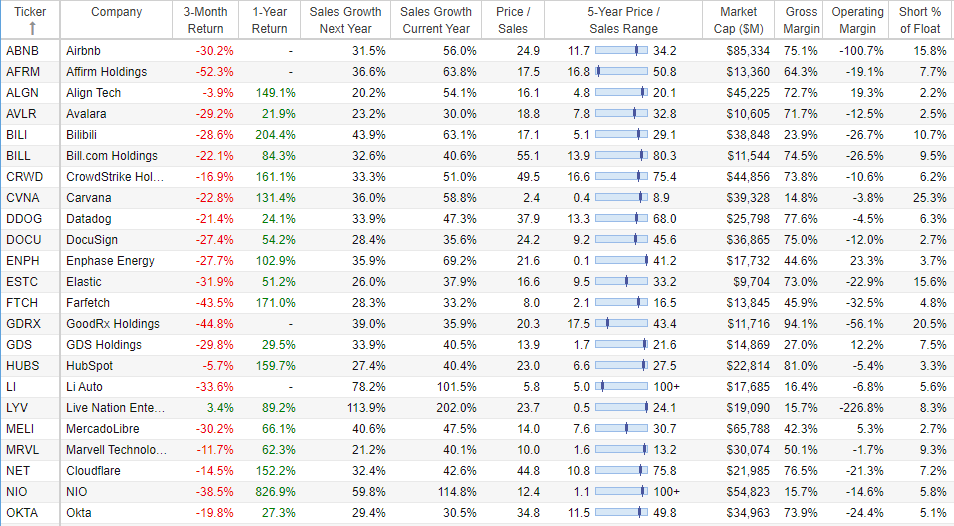Click the sort arrow under Ticker header
The image size is (954, 526).
coord(32,28)
